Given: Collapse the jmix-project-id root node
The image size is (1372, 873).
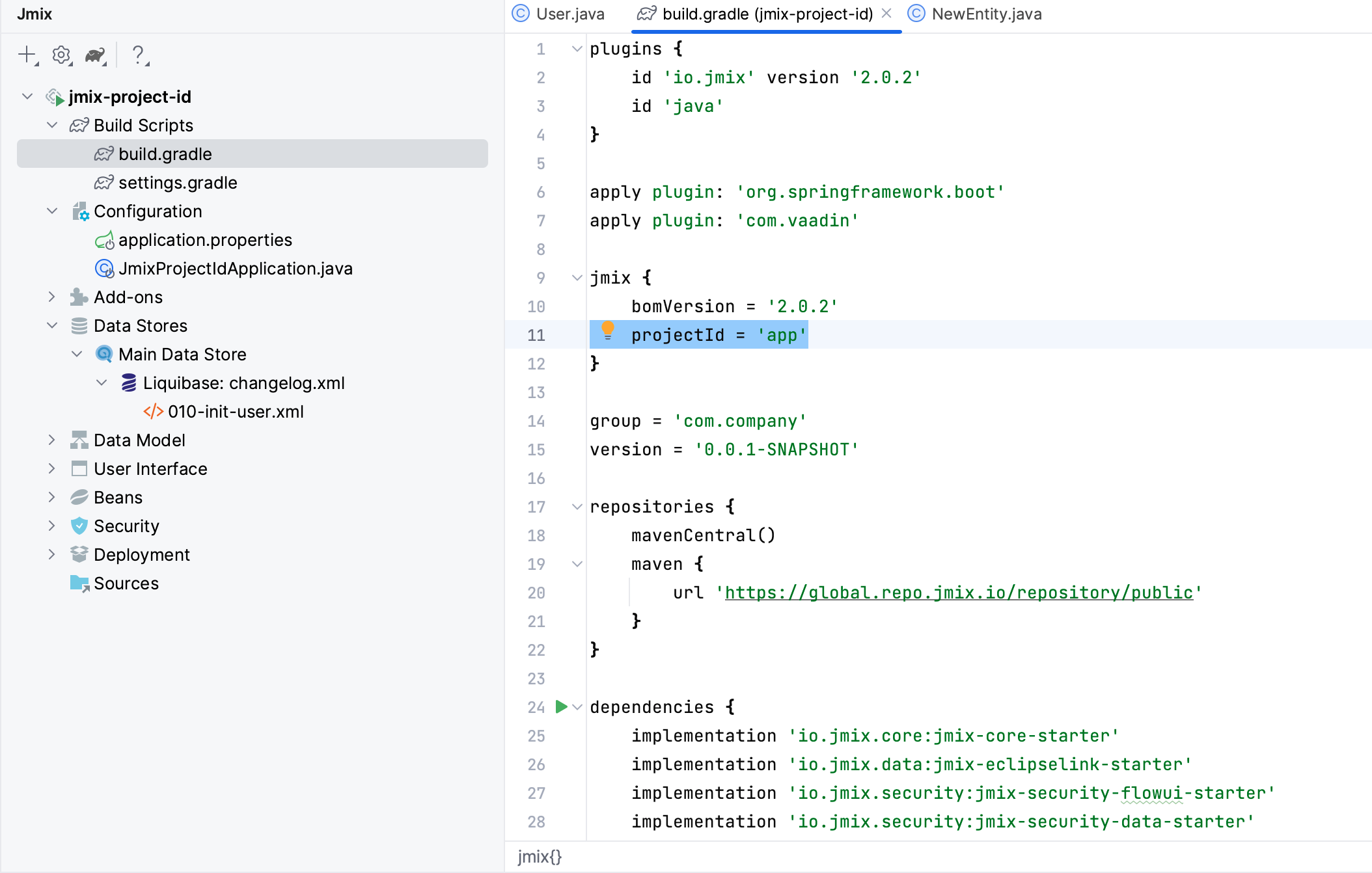Looking at the screenshot, I should [27, 96].
